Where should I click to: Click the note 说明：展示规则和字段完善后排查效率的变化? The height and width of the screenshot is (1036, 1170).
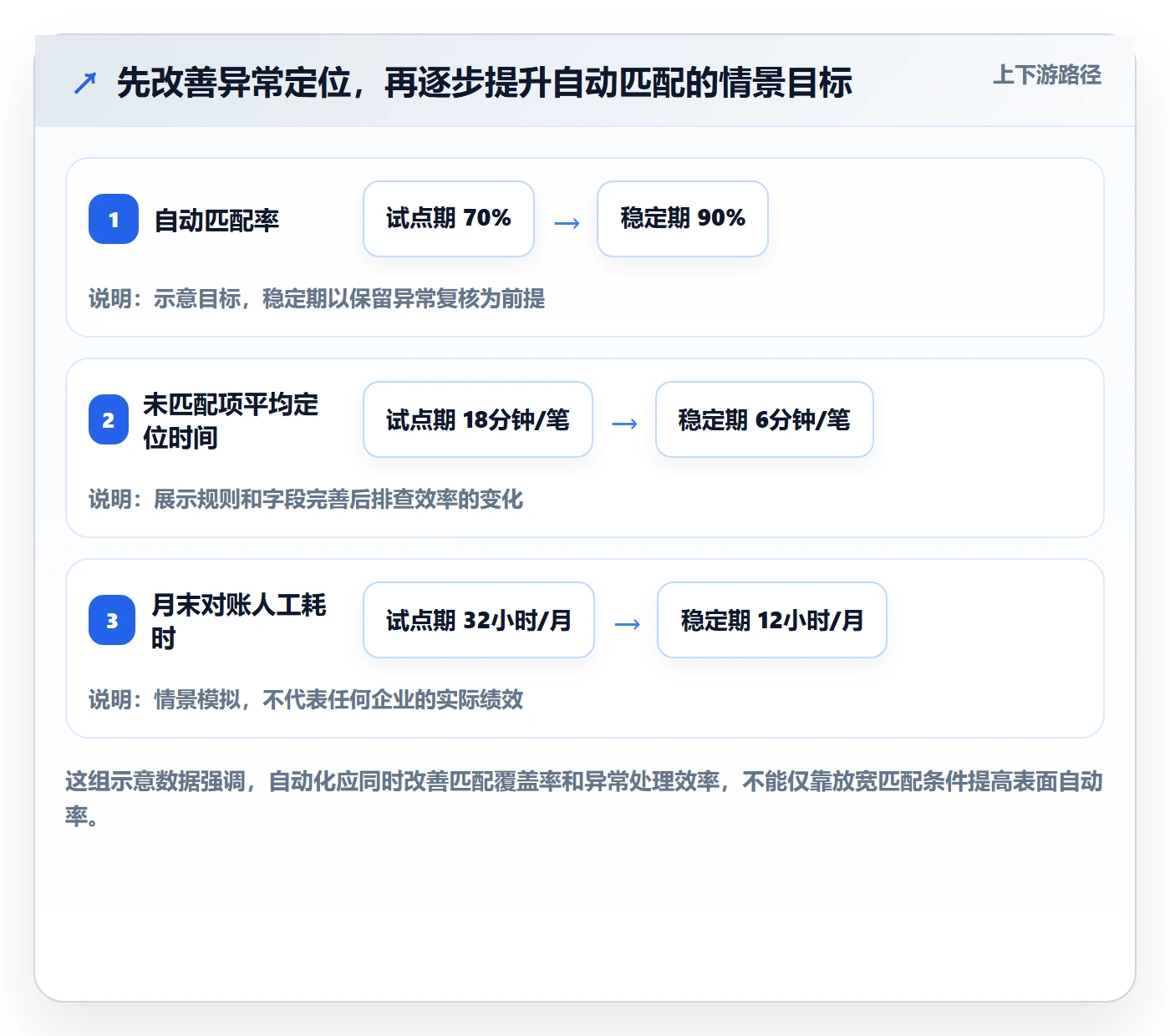pos(306,499)
